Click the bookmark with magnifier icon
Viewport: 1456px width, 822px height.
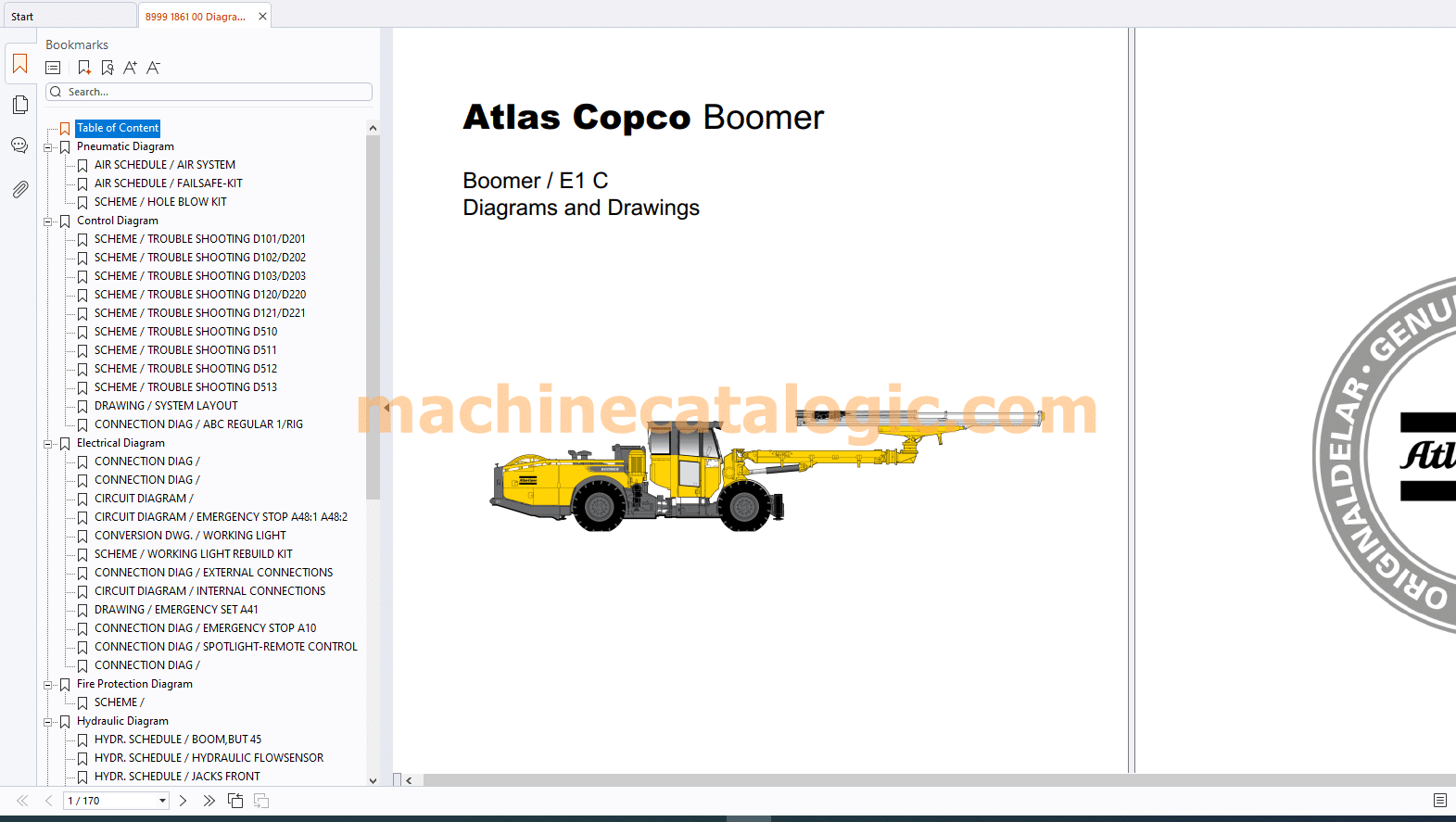[x=108, y=68]
